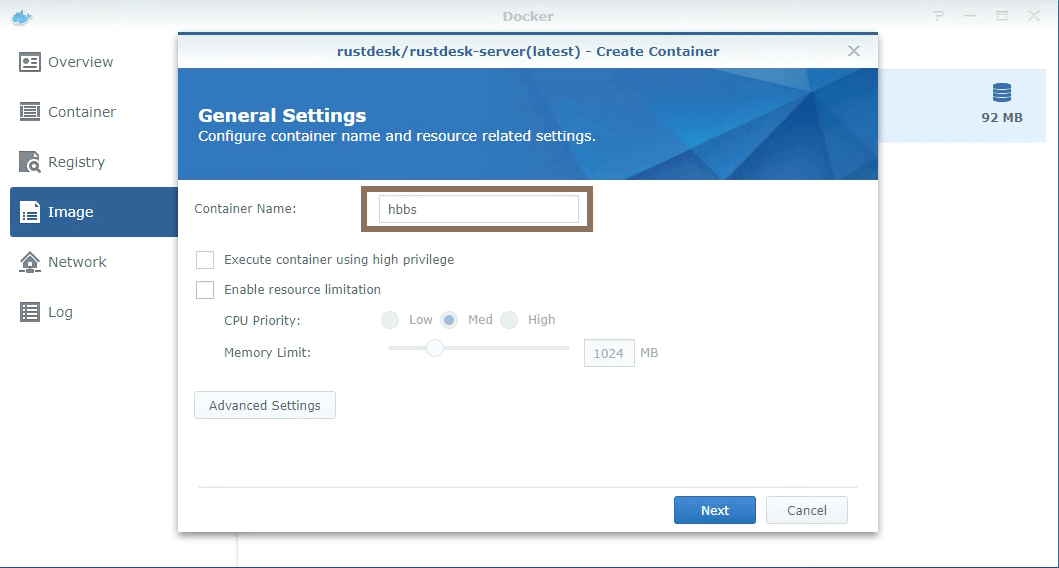Click the Memory Limit value box

point(608,353)
